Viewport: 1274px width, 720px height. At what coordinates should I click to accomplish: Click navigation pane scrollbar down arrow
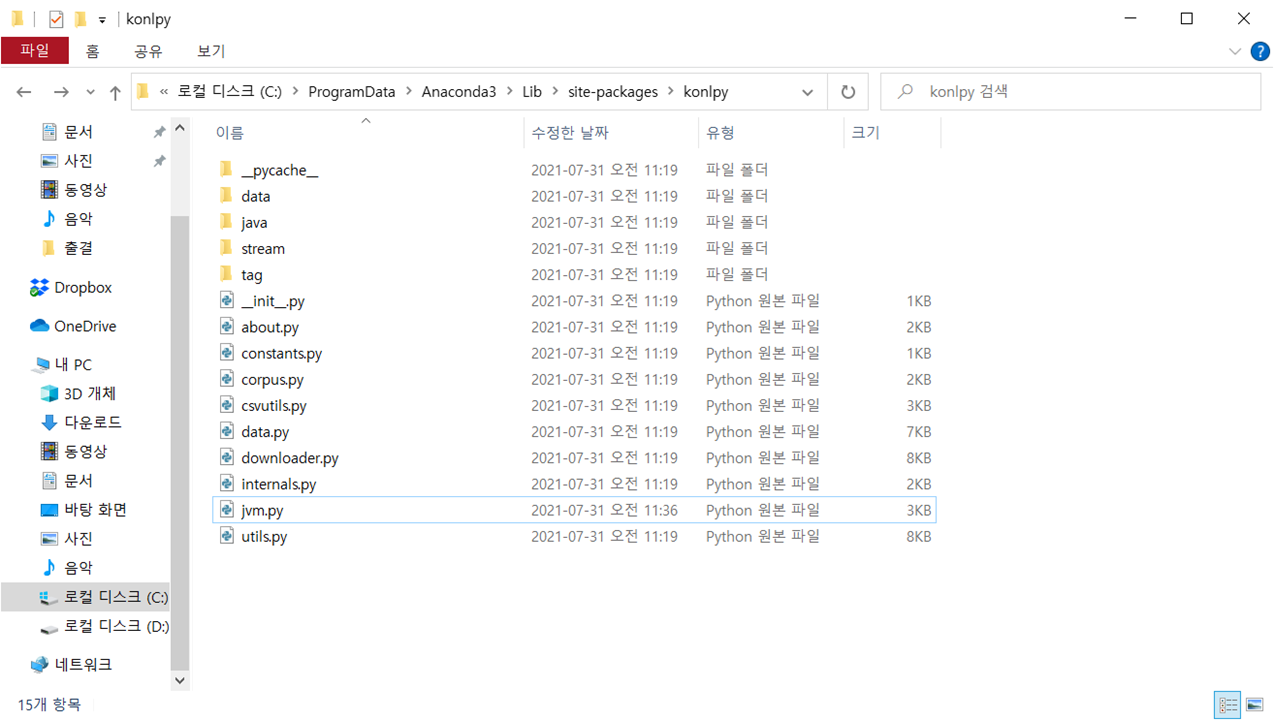click(x=180, y=679)
